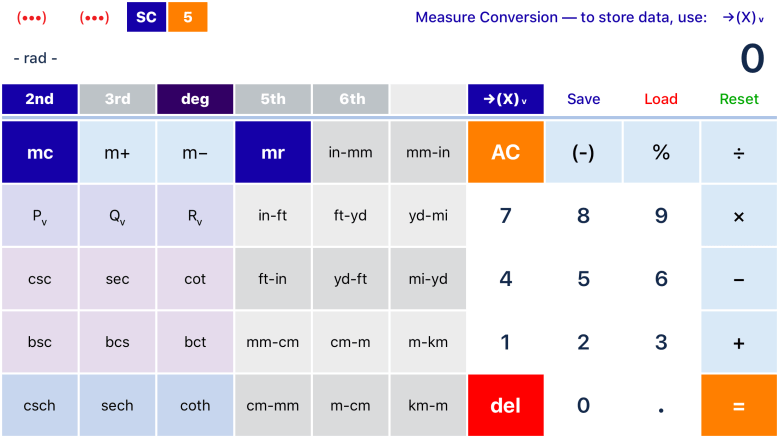Click the Save button
The width and height of the screenshot is (779, 438).
coord(583,99)
